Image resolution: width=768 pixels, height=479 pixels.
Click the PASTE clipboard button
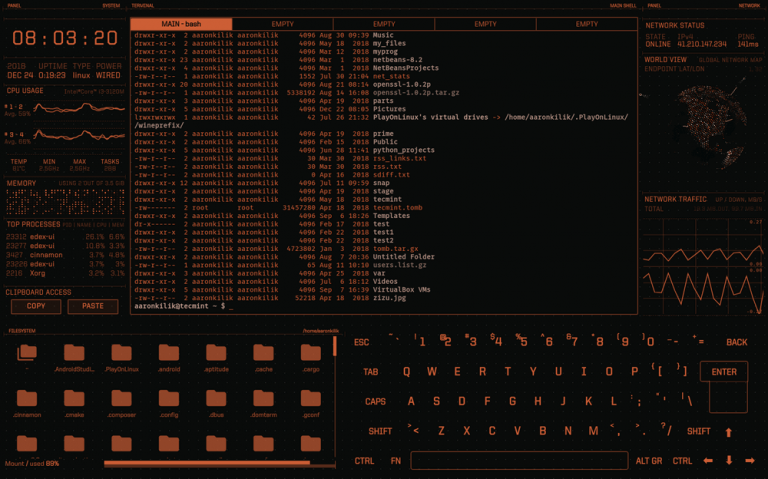(x=93, y=306)
